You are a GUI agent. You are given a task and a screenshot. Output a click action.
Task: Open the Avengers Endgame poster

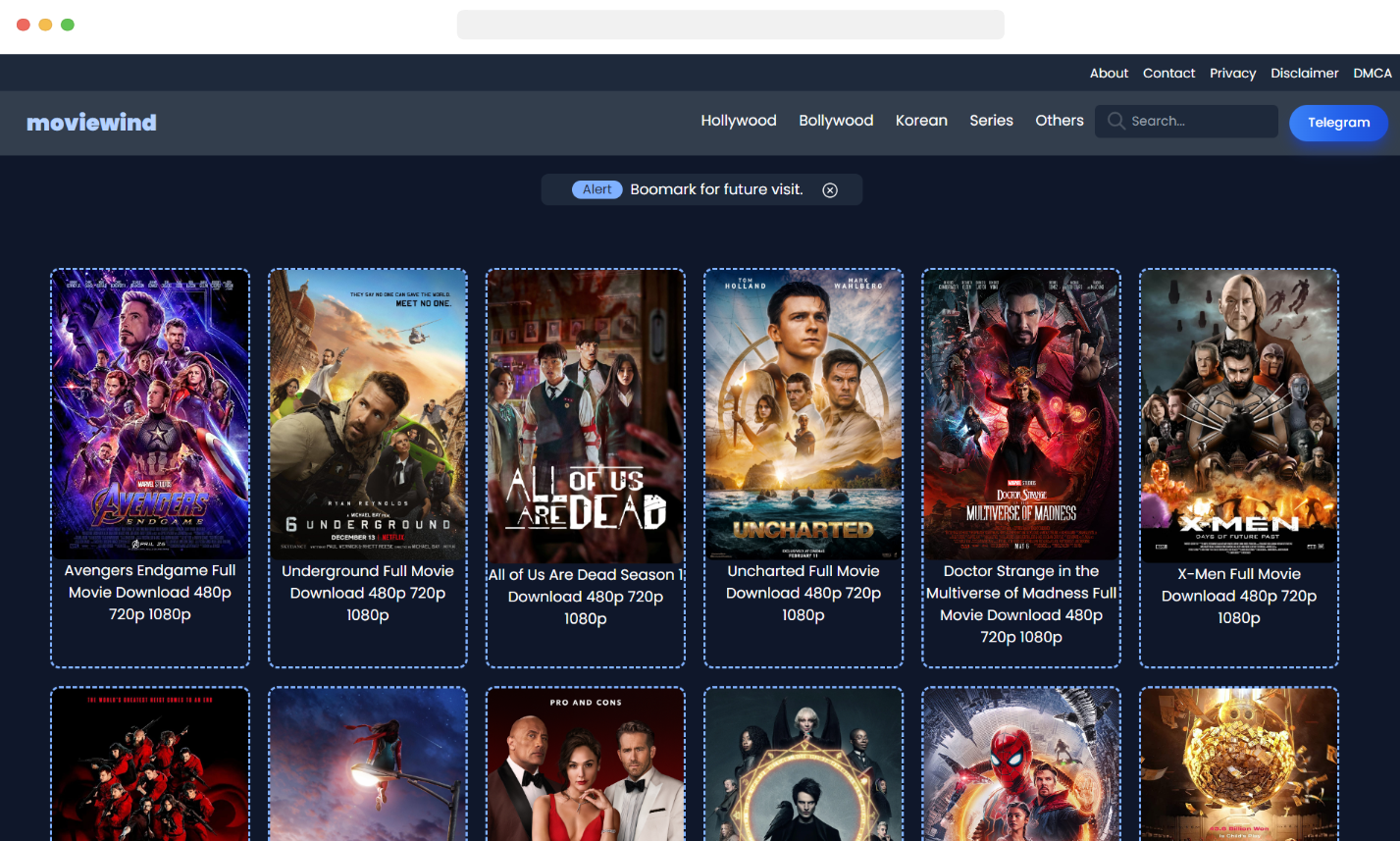(150, 415)
